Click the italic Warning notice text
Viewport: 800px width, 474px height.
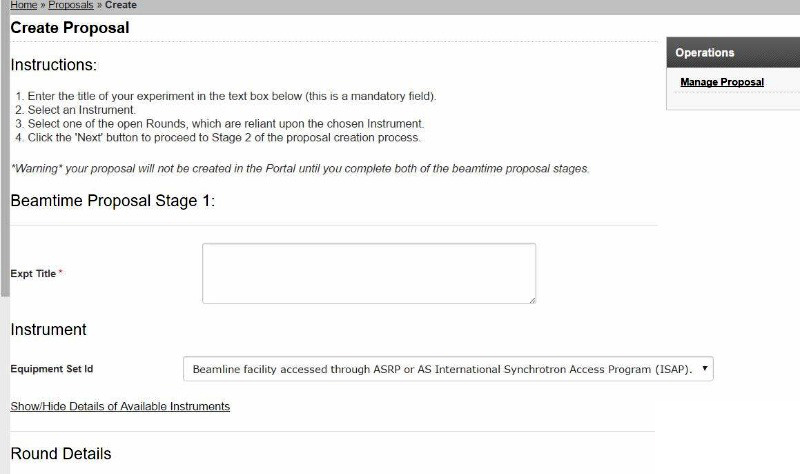coord(300,169)
